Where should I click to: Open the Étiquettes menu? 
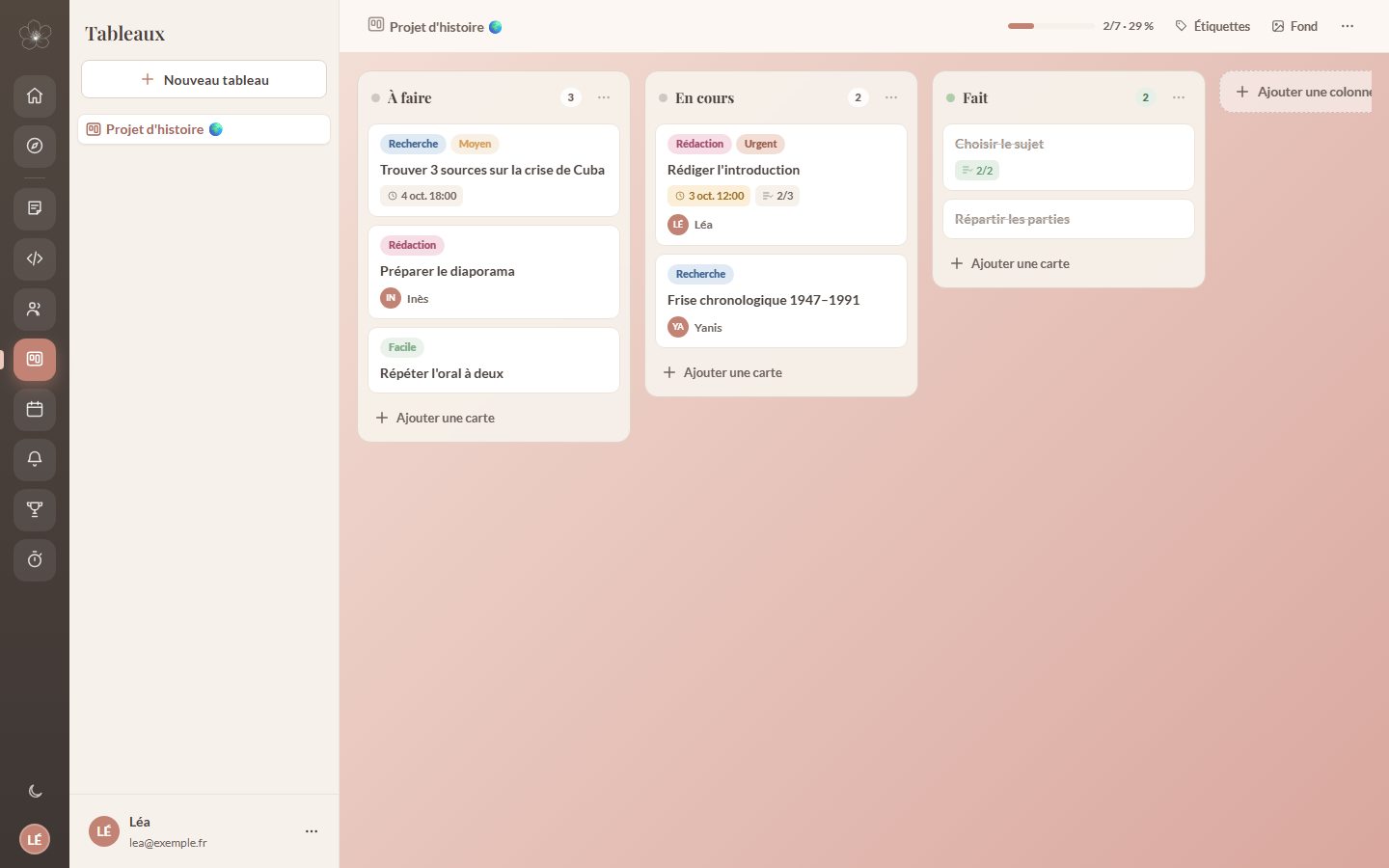pos(1212,26)
